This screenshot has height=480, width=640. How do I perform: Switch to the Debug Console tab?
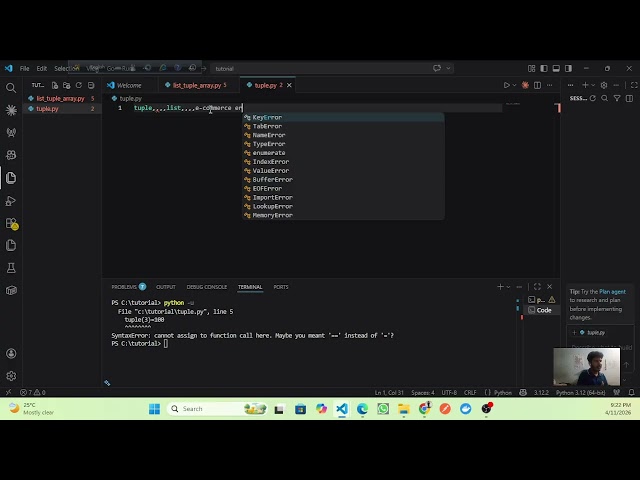(207, 287)
